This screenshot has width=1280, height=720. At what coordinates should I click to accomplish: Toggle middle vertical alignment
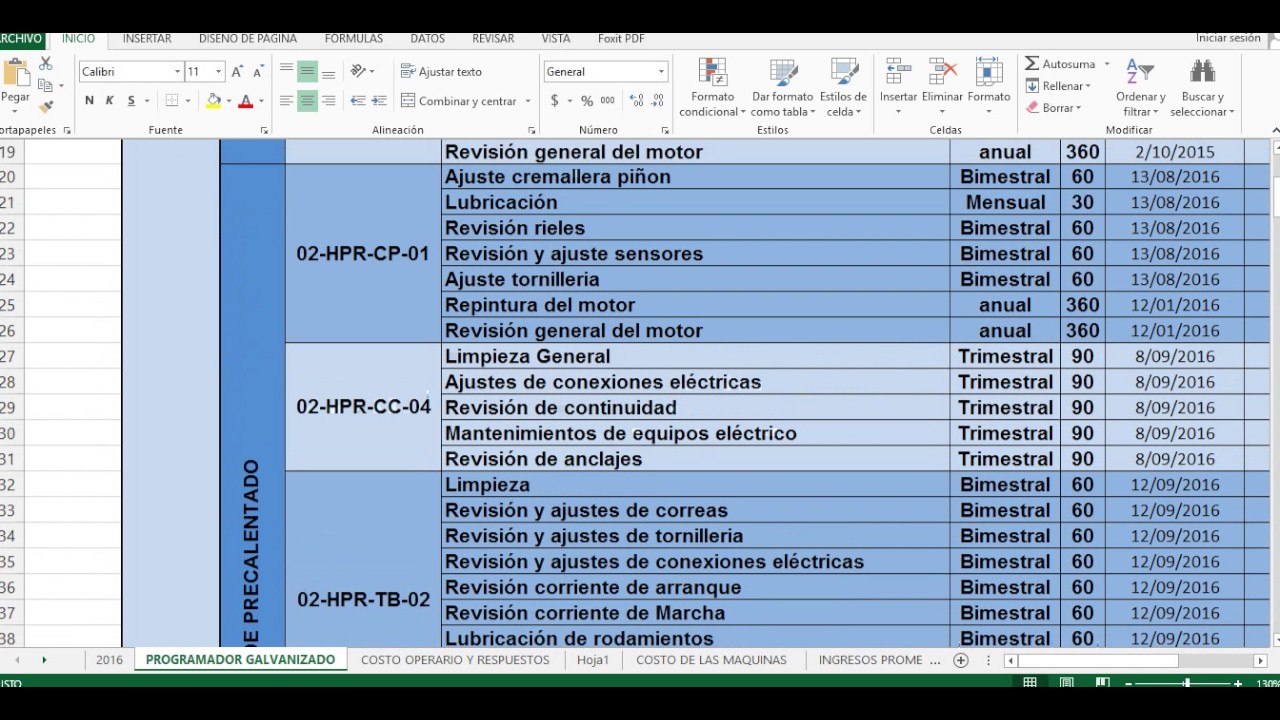[x=307, y=72]
